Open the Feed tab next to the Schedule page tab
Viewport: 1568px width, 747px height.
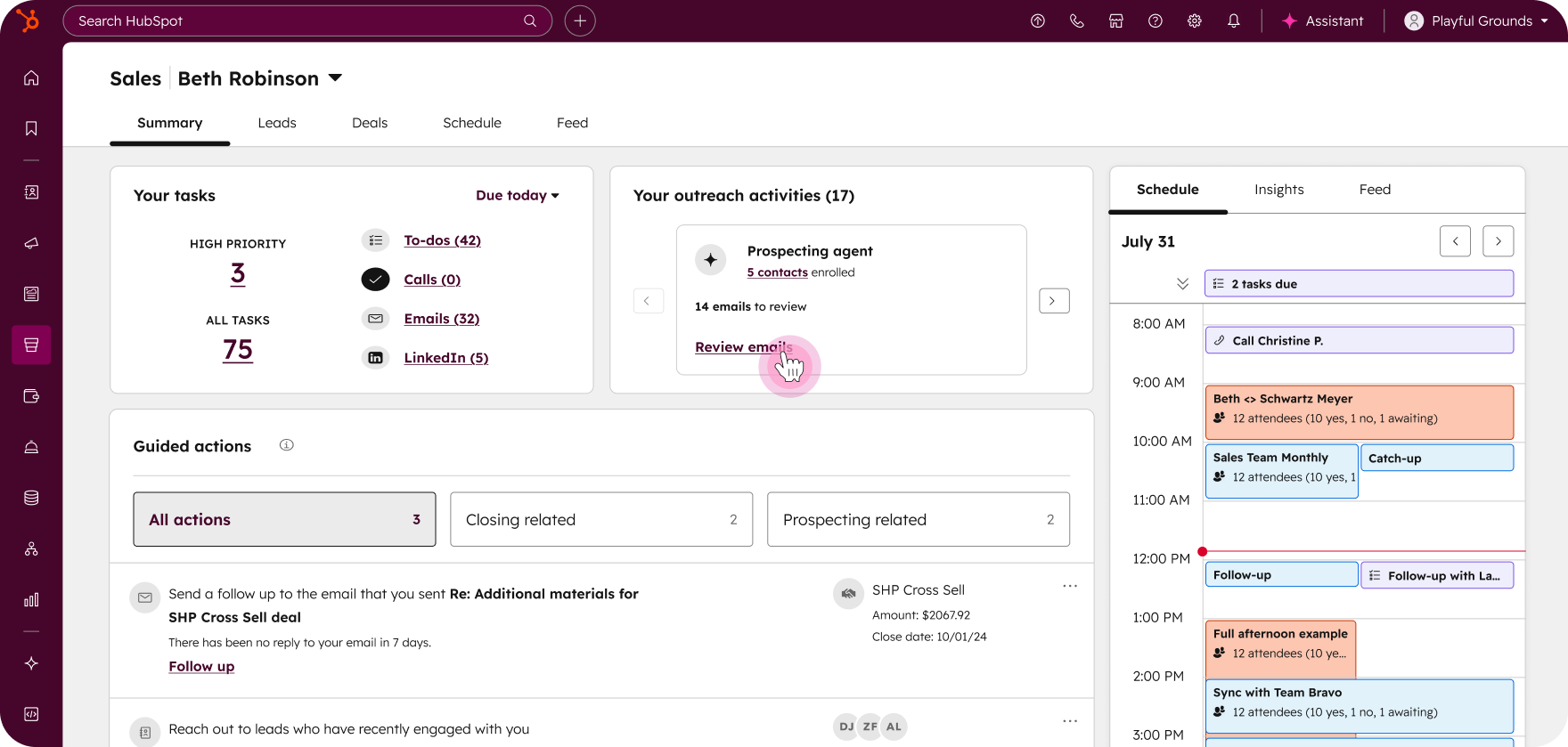tap(572, 123)
